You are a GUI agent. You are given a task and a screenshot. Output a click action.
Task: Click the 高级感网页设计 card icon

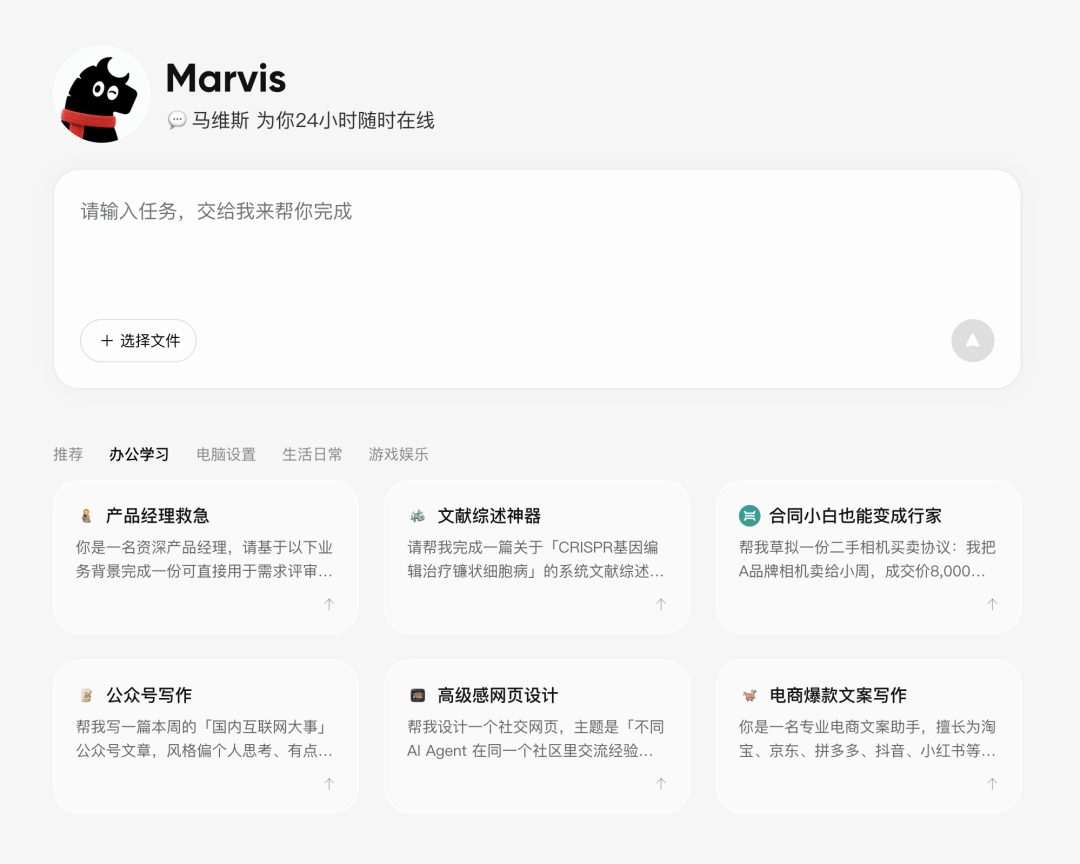point(417,695)
